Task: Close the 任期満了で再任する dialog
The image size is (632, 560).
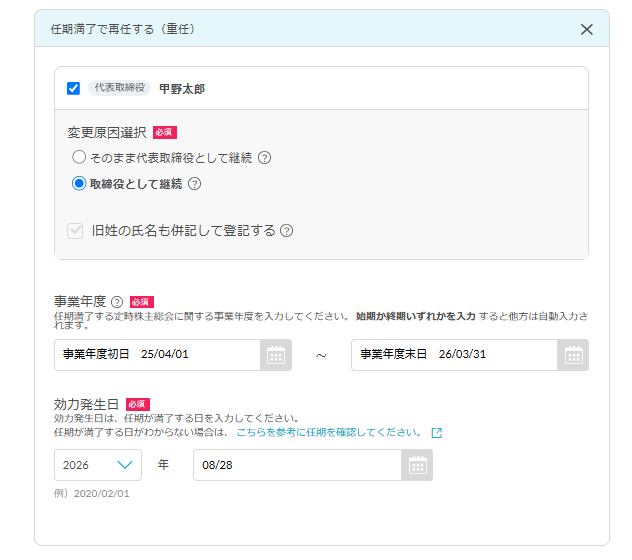Action: click(586, 29)
